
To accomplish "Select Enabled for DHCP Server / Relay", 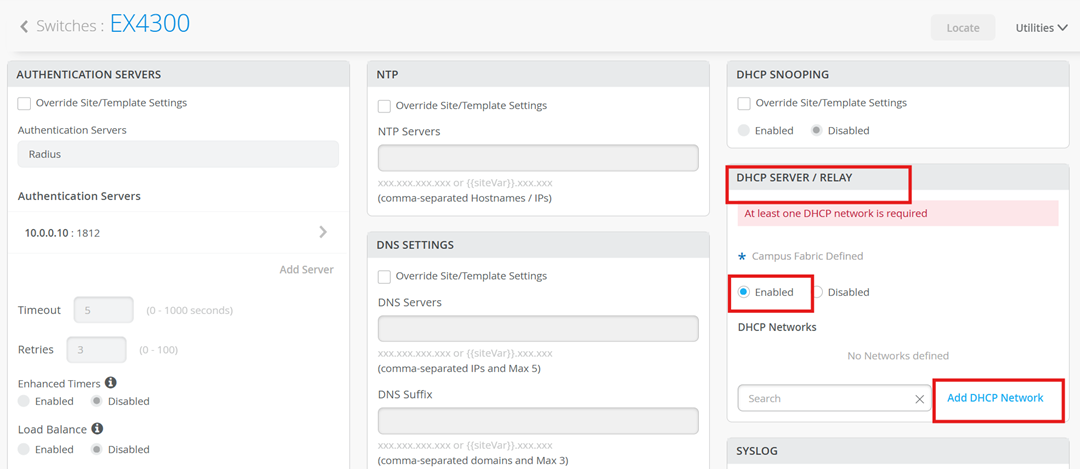I will click(744, 292).
